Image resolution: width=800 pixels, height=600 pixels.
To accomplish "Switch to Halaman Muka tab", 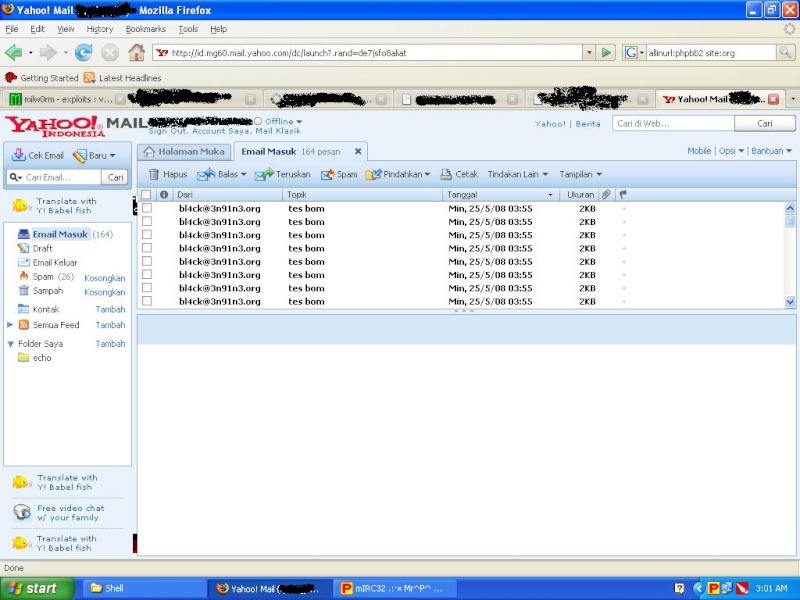I will click(184, 152).
